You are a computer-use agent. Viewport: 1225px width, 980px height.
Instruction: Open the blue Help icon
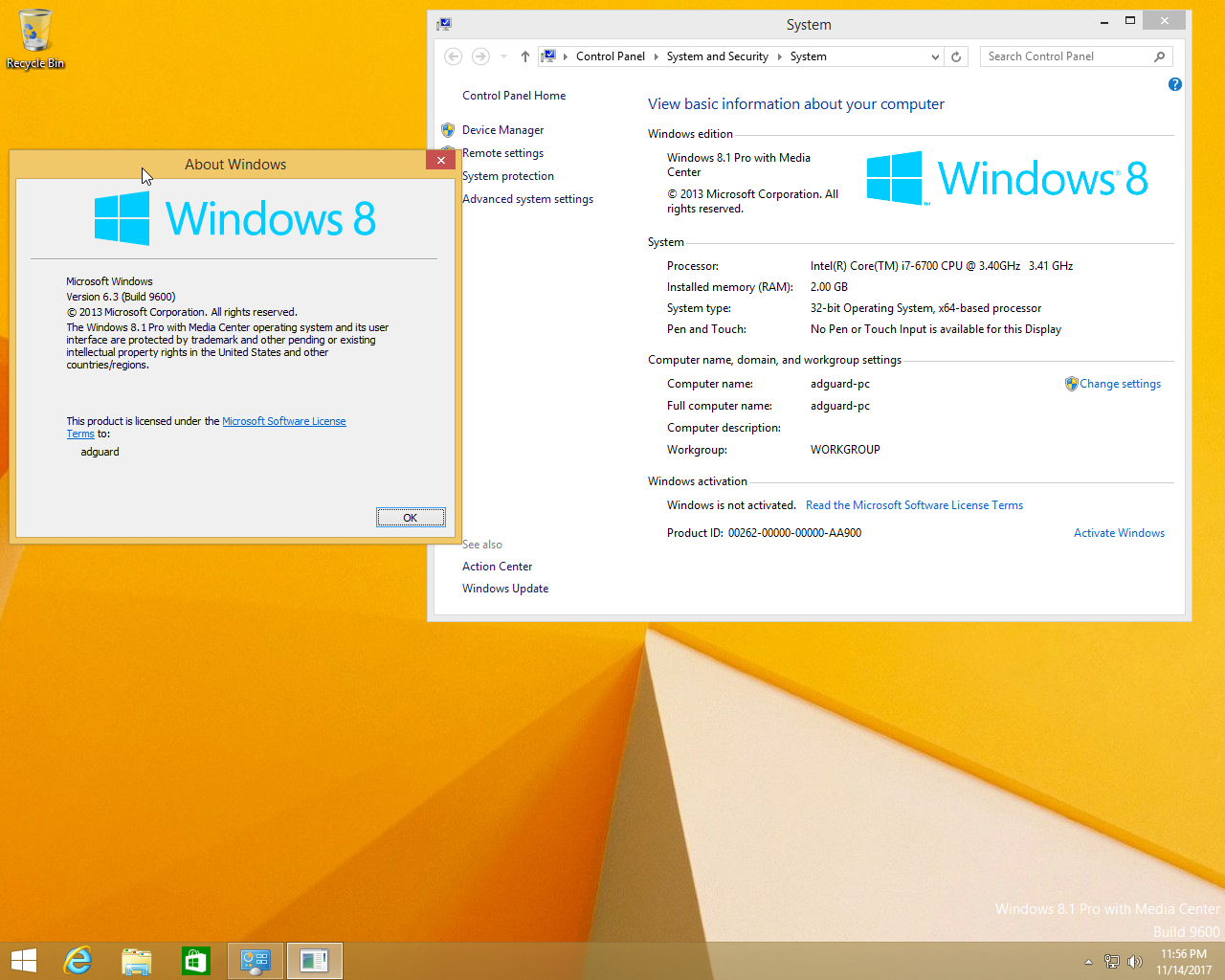pos(1175,84)
